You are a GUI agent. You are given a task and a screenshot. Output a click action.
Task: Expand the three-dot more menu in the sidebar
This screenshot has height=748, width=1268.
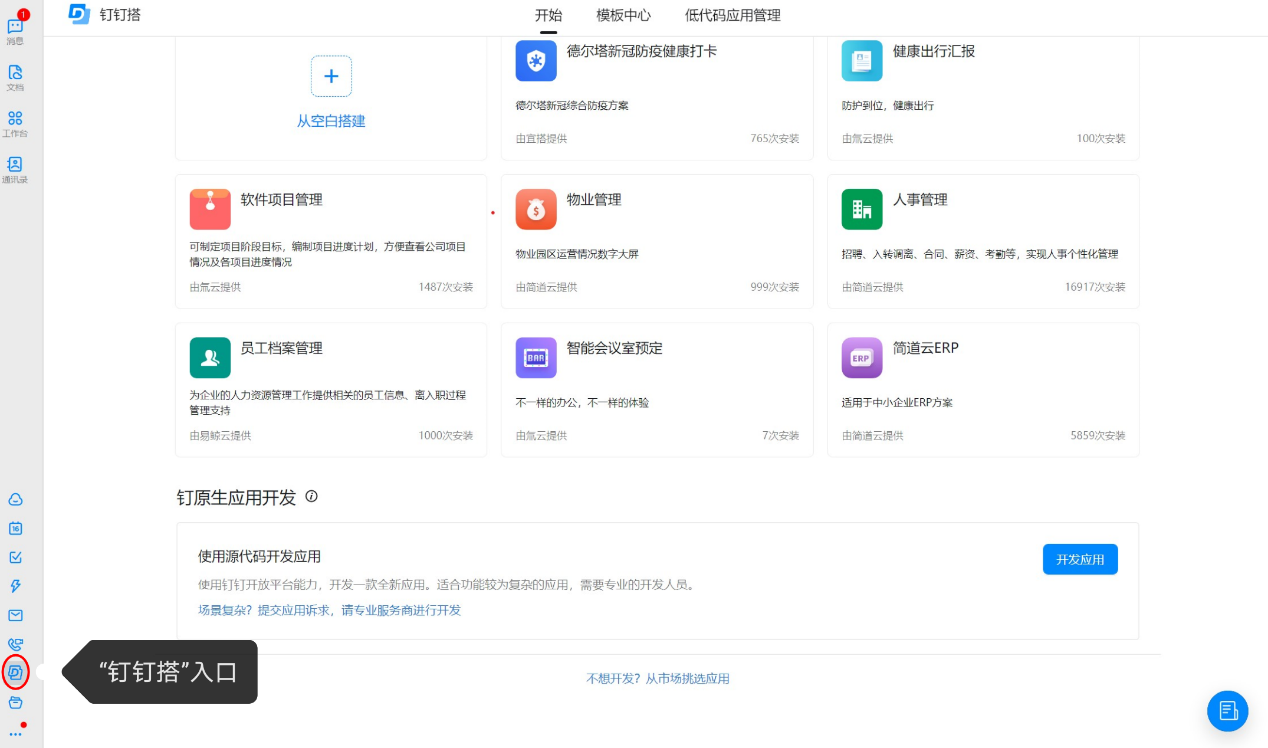(15, 733)
